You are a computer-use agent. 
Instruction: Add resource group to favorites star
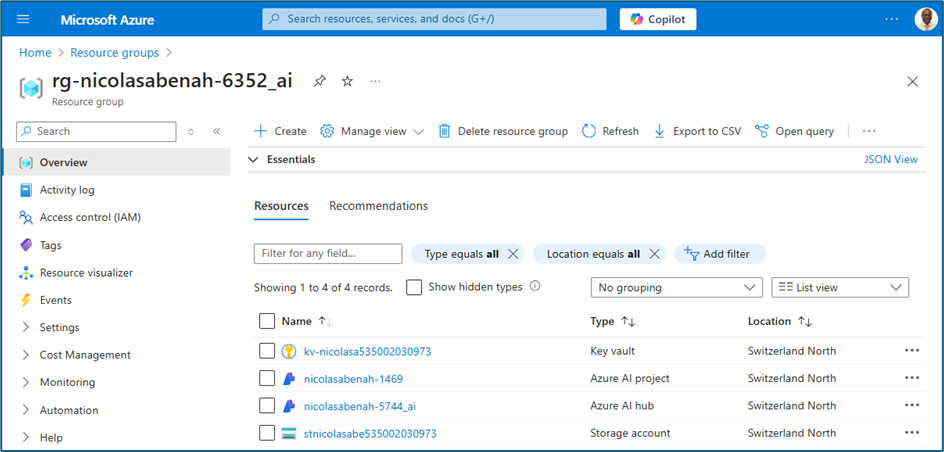347,81
